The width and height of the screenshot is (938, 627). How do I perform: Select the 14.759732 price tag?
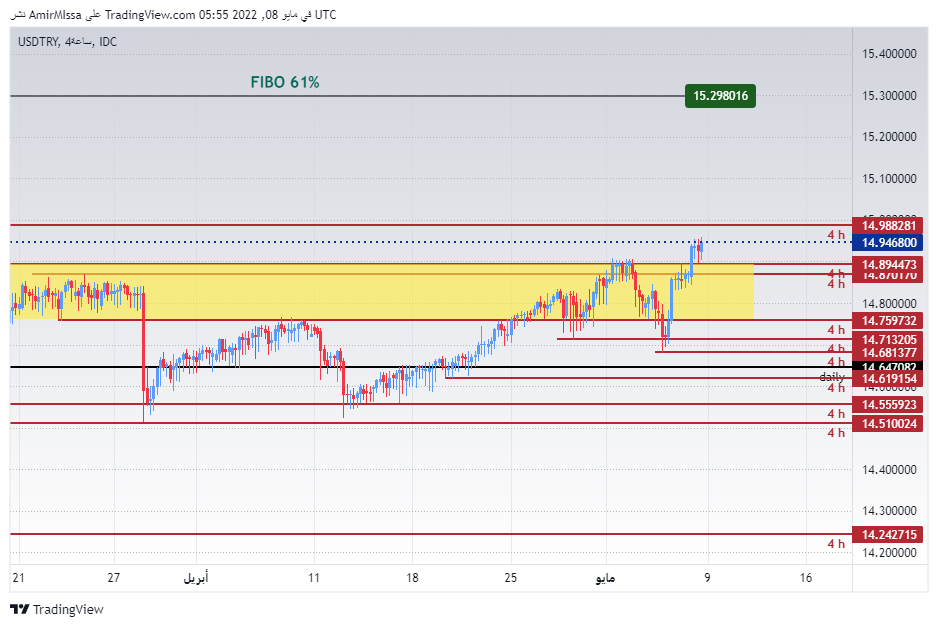888,321
